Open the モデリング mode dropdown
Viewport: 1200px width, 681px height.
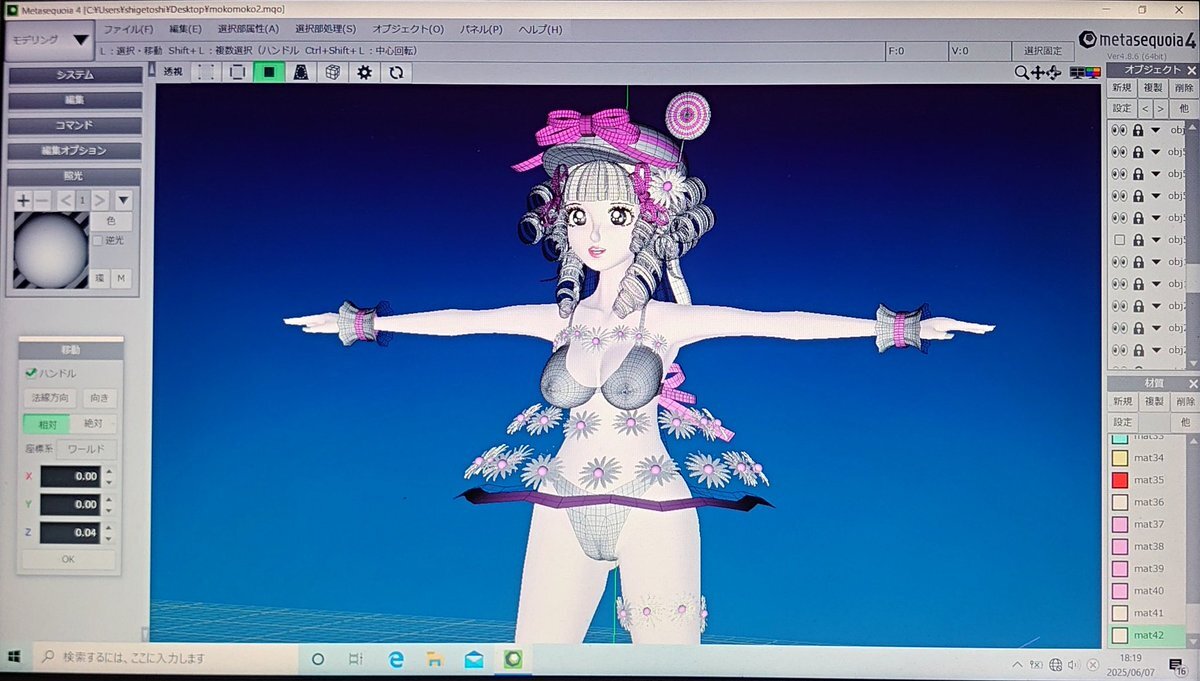tap(48, 40)
